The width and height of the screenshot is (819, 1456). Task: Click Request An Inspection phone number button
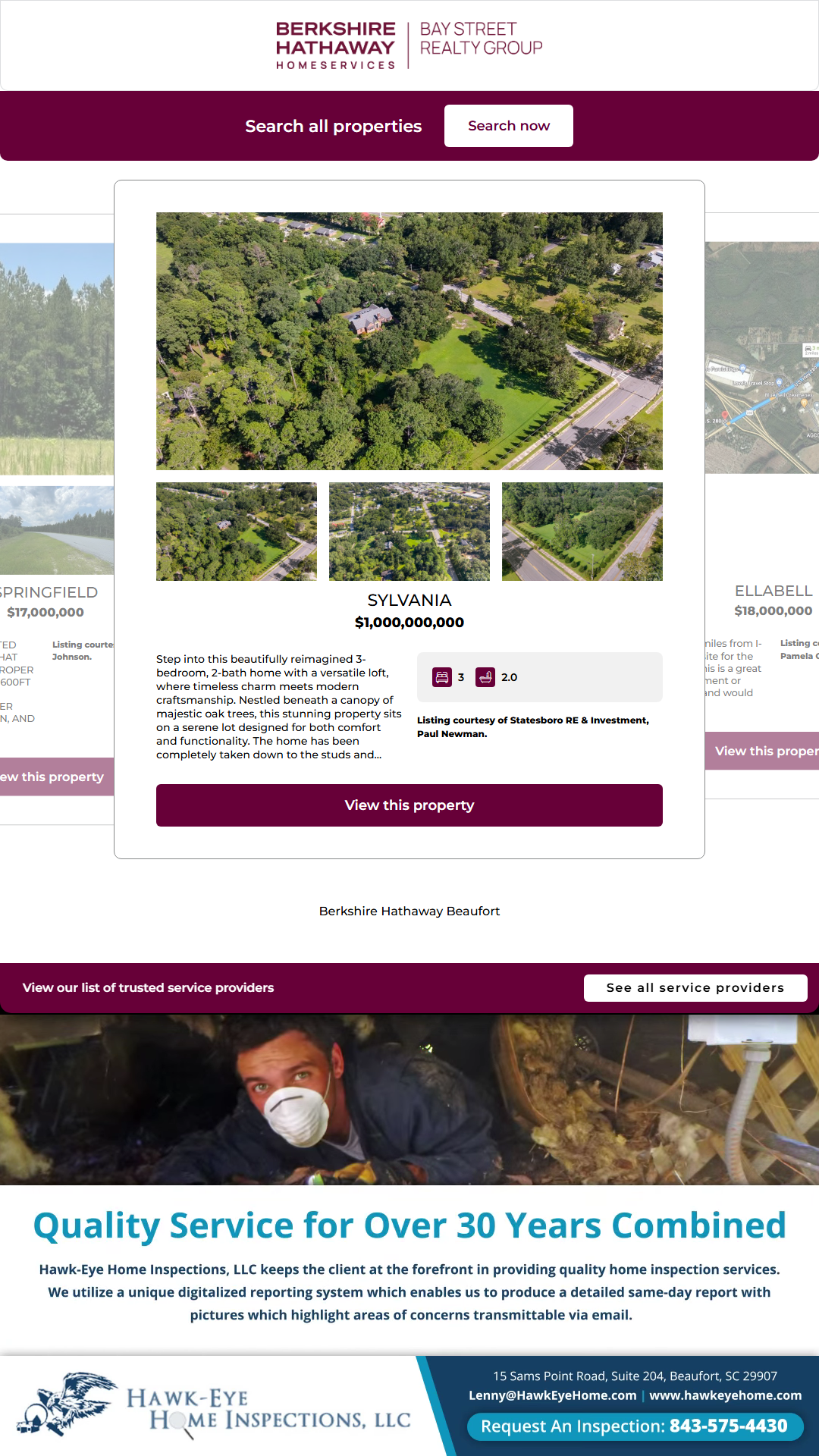click(x=634, y=1426)
